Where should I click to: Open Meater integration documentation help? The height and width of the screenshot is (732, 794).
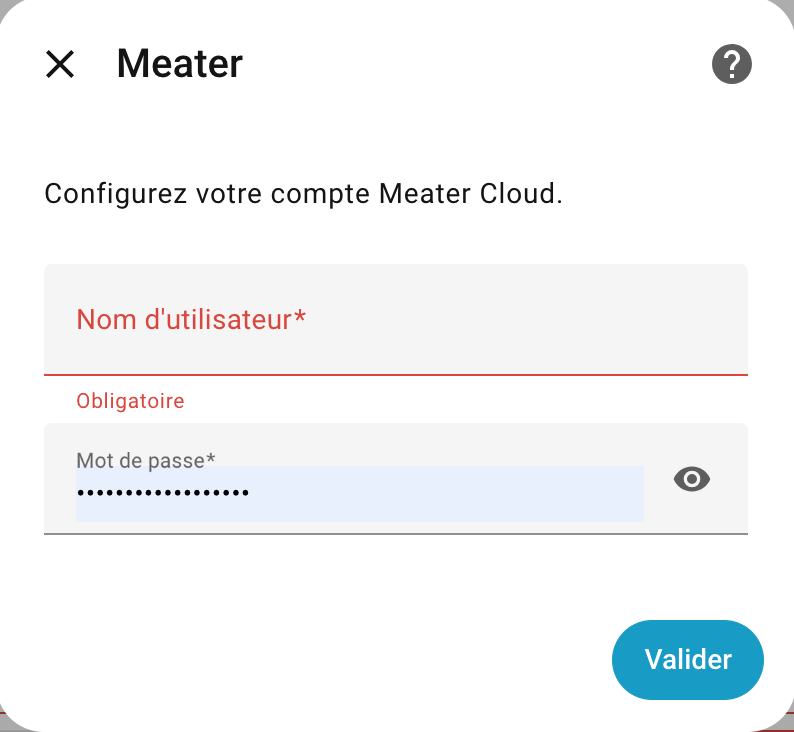731,65
